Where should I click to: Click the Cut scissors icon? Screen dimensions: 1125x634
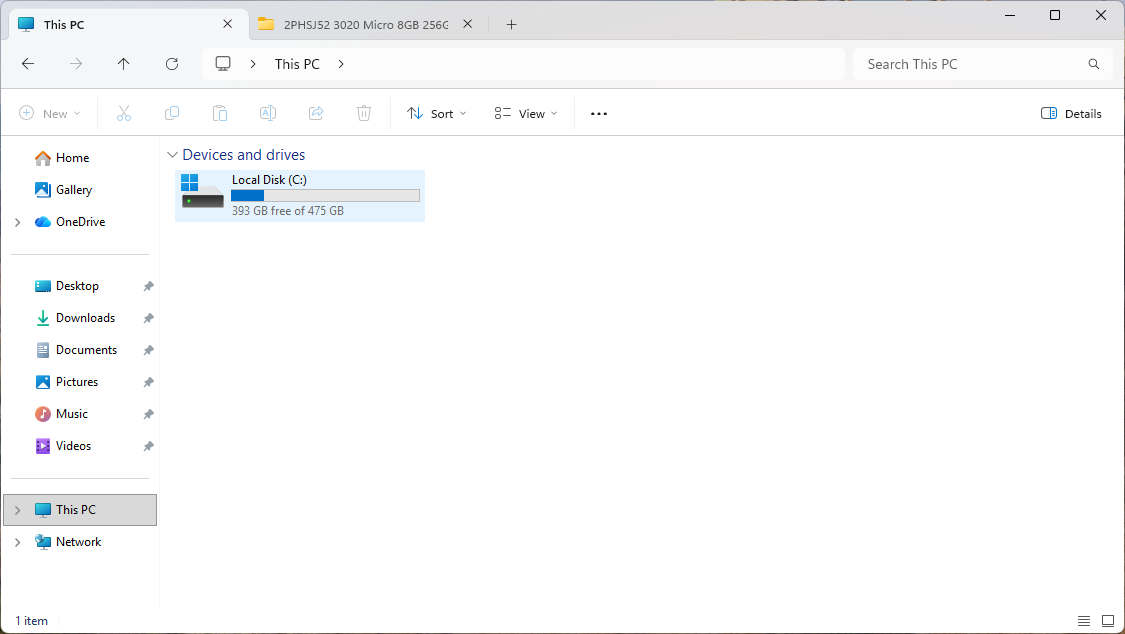pos(124,114)
